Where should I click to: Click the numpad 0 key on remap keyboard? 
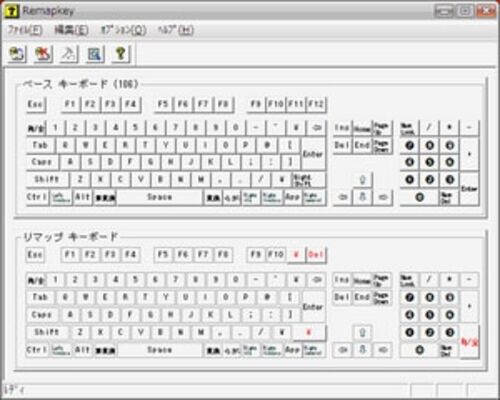tap(419, 350)
